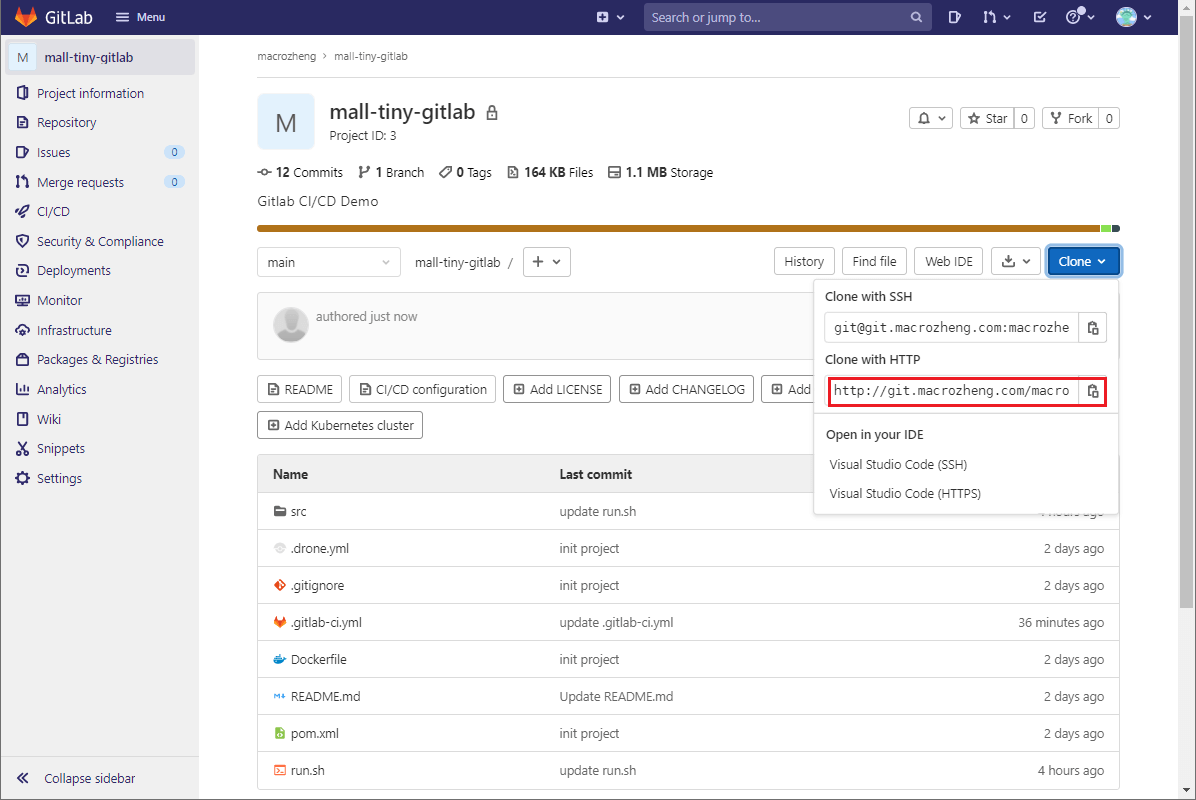1196x800 pixels.
Task: Click the History button
Action: pyautogui.click(x=804, y=262)
